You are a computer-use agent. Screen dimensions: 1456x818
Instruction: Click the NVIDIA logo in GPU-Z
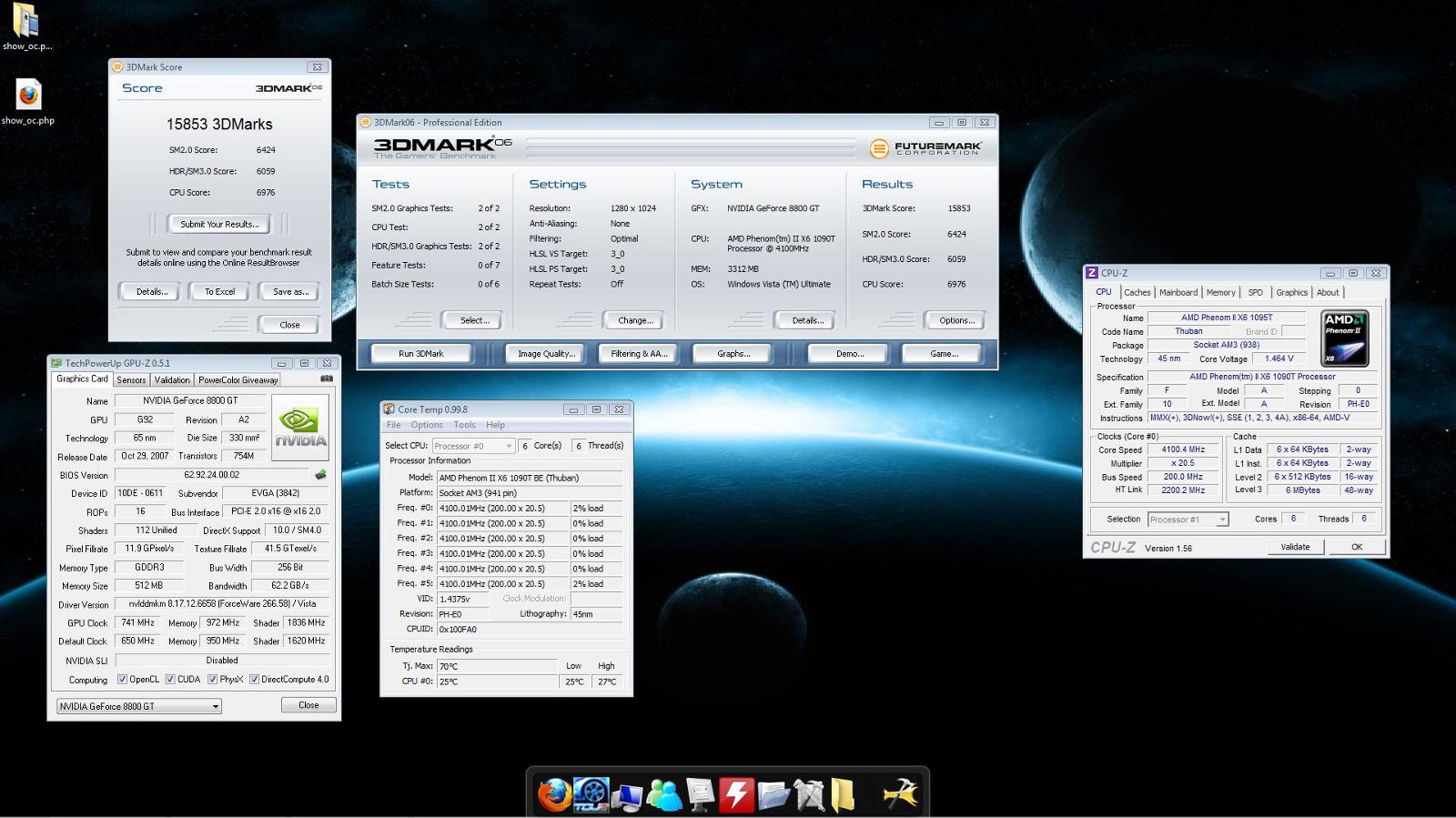pos(301,428)
